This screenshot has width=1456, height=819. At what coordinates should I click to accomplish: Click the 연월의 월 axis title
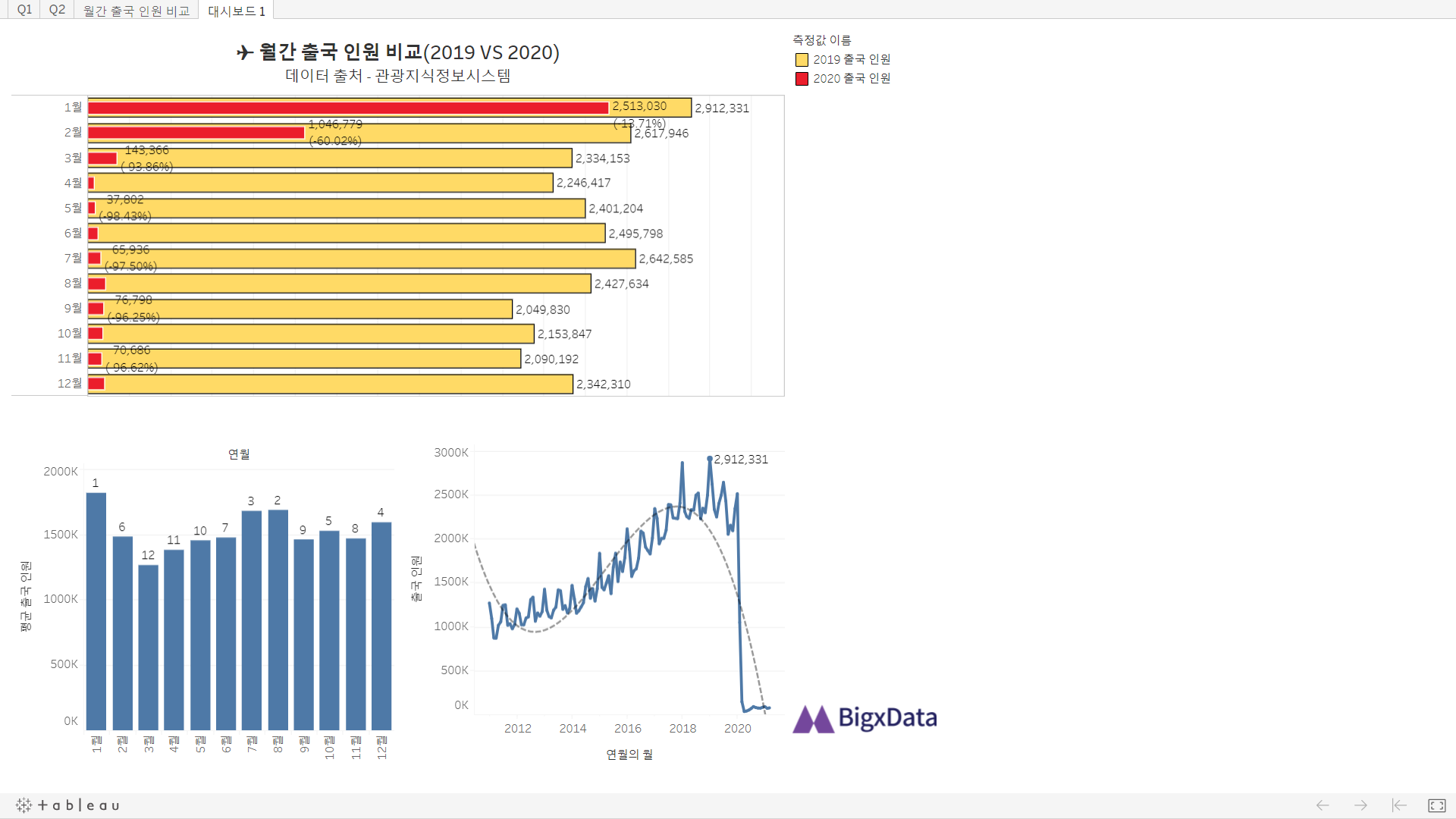pyautogui.click(x=629, y=755)
